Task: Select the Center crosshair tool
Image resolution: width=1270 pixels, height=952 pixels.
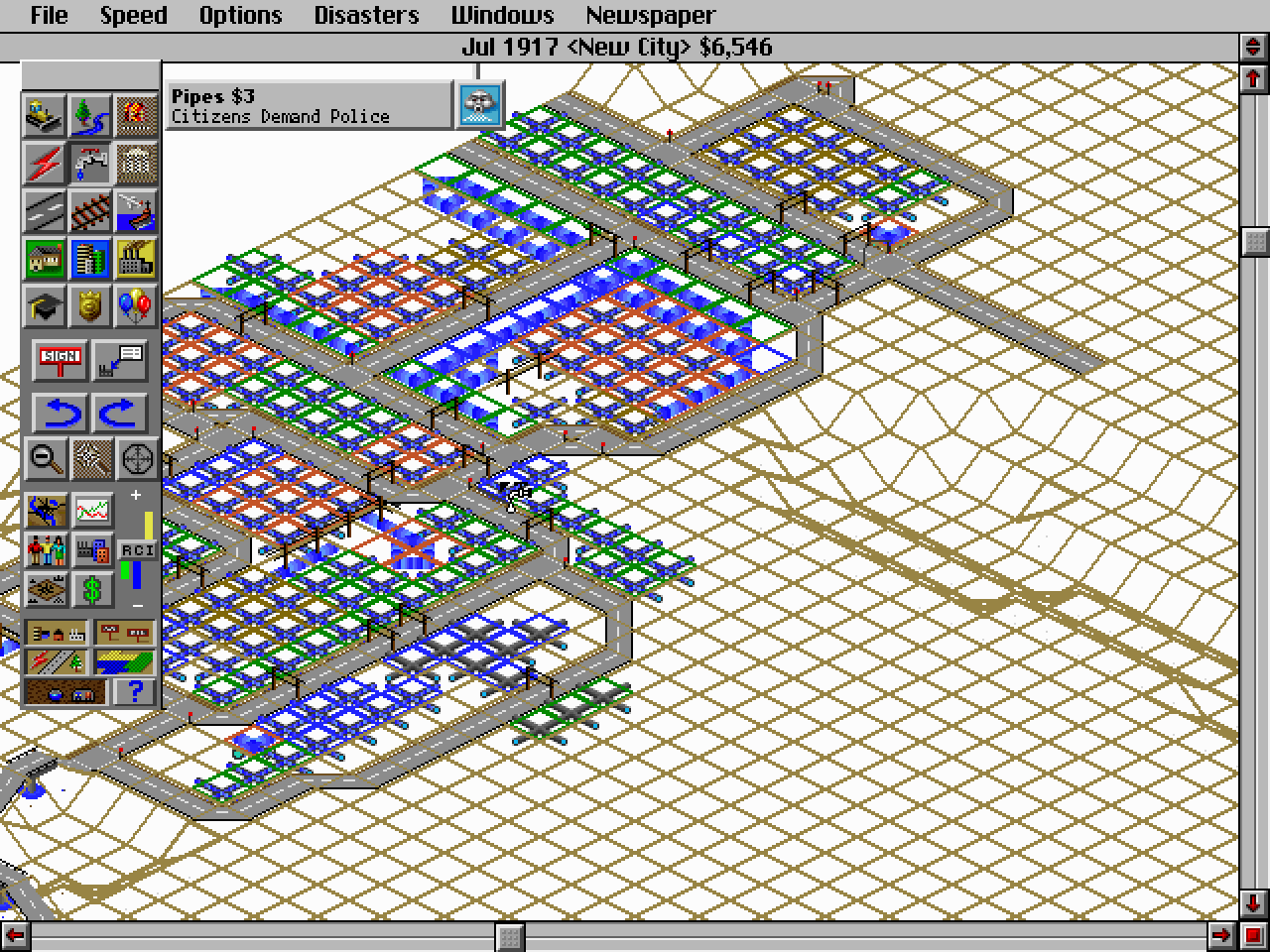Action: pos(136,458)
